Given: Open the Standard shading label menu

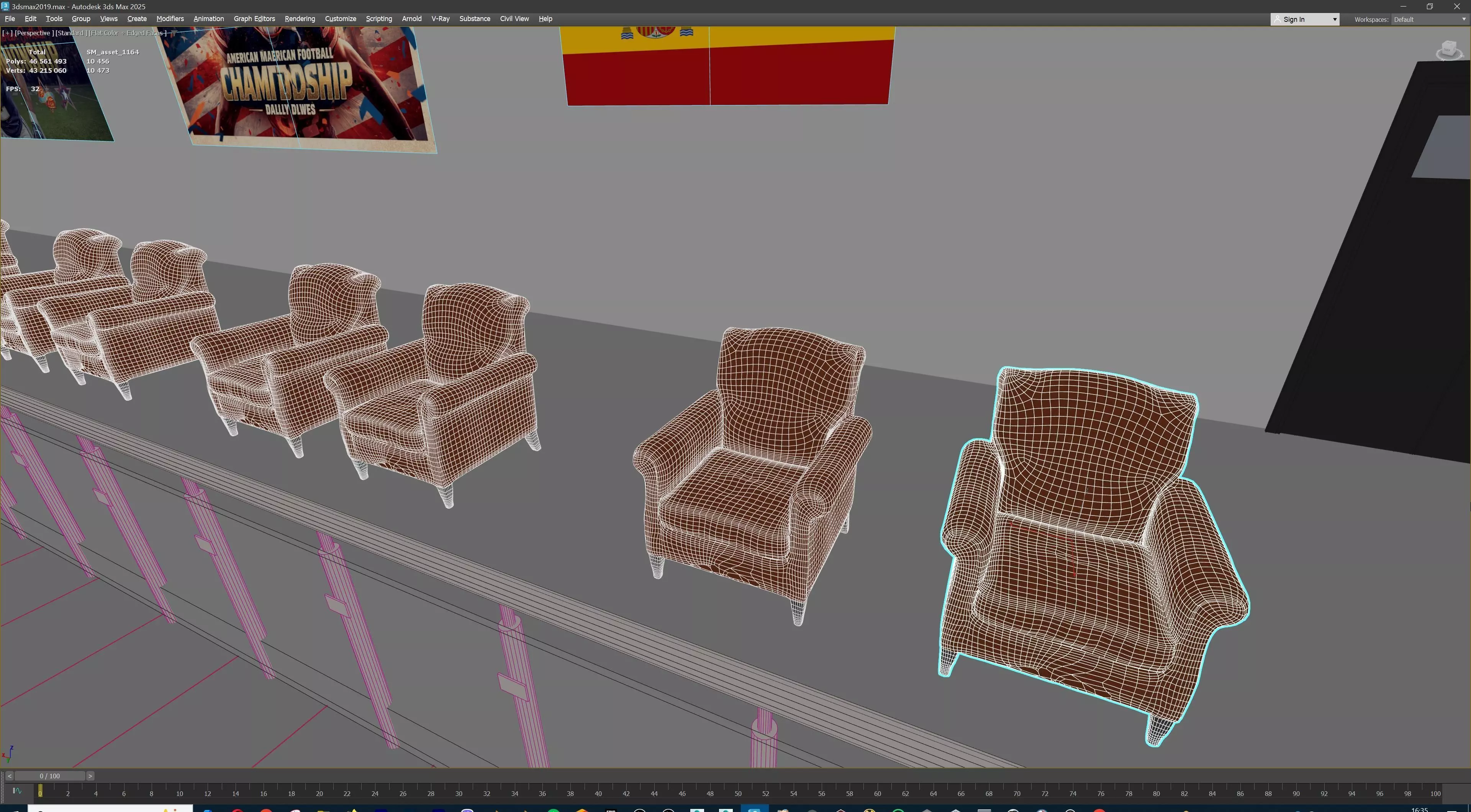Looking at the screenshot, I should (x=71, y=33).
